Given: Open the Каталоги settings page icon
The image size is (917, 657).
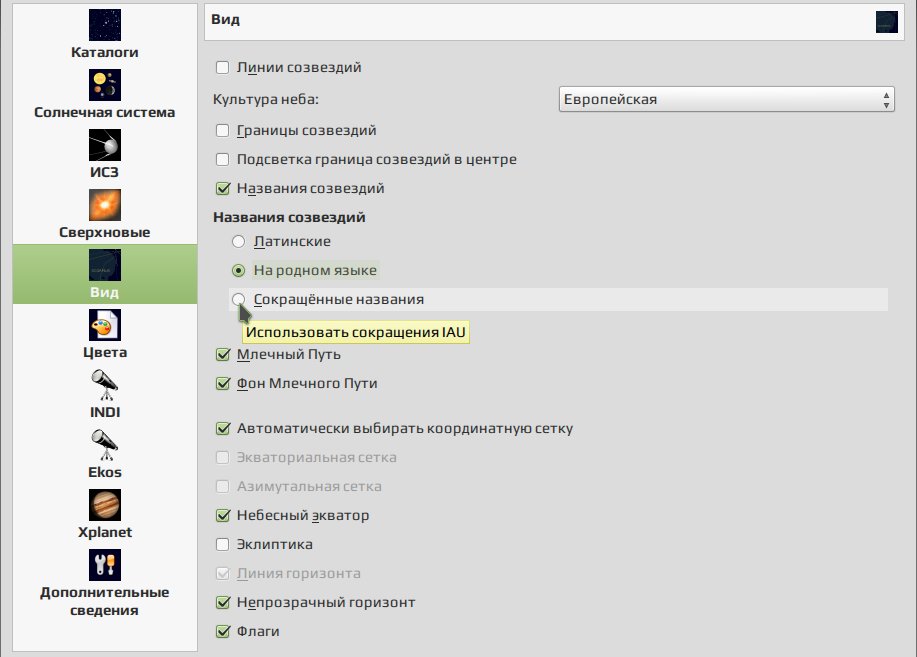Looking at the screenshot, I should click(105, 25).
